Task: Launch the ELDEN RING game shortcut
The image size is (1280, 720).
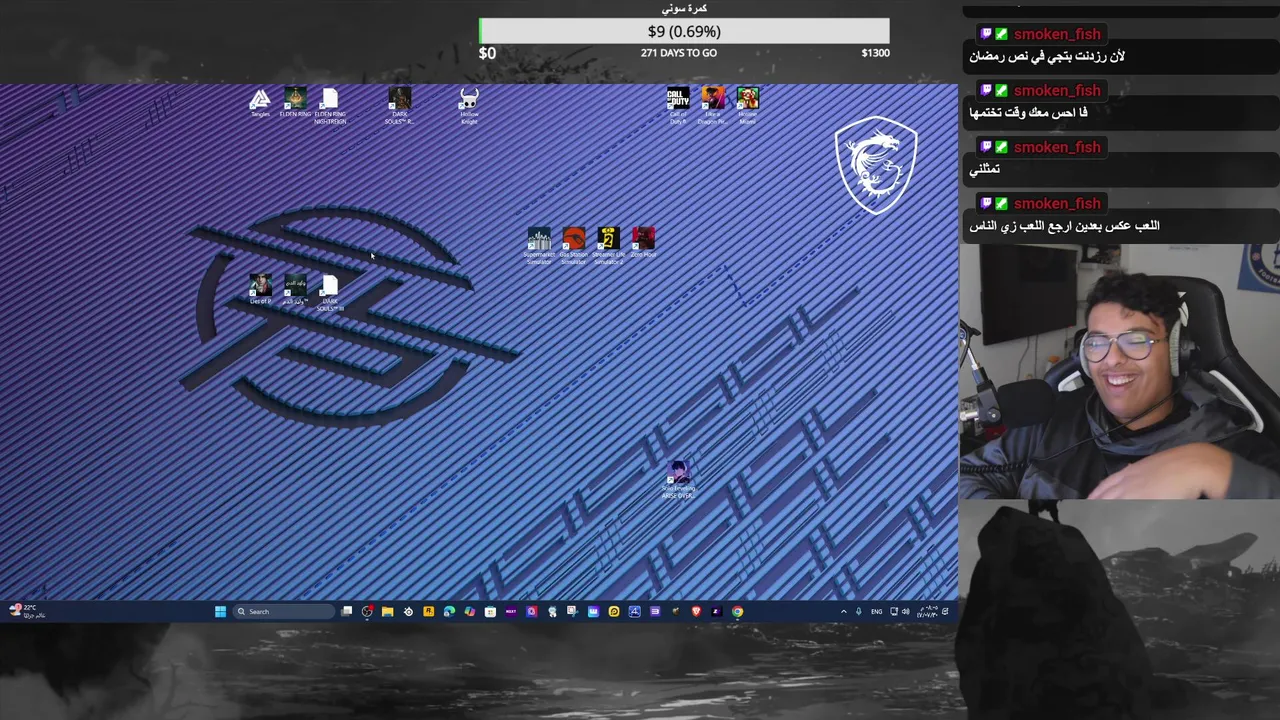Action: [295, 103]
